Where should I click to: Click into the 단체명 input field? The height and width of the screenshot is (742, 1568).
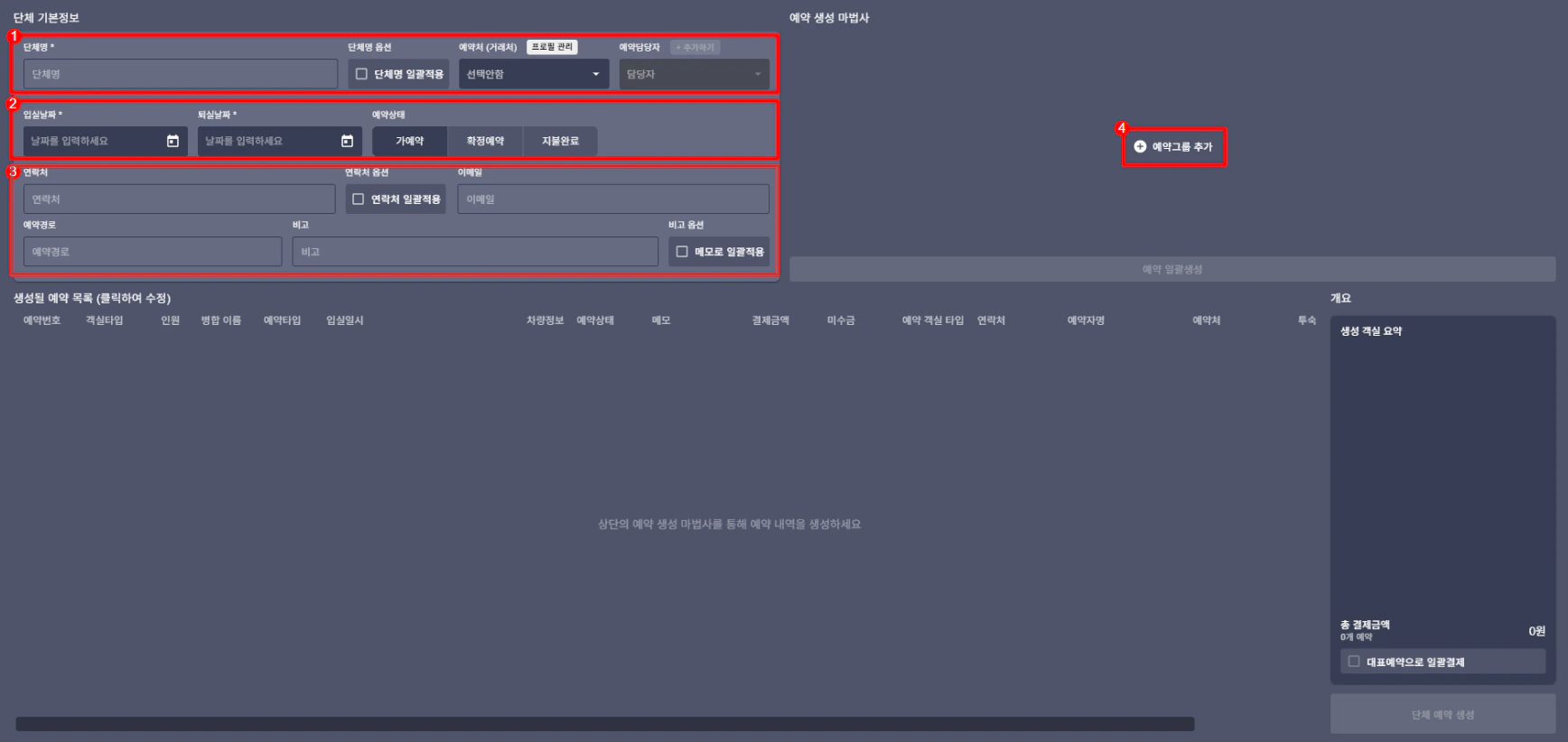click(181, 74)
